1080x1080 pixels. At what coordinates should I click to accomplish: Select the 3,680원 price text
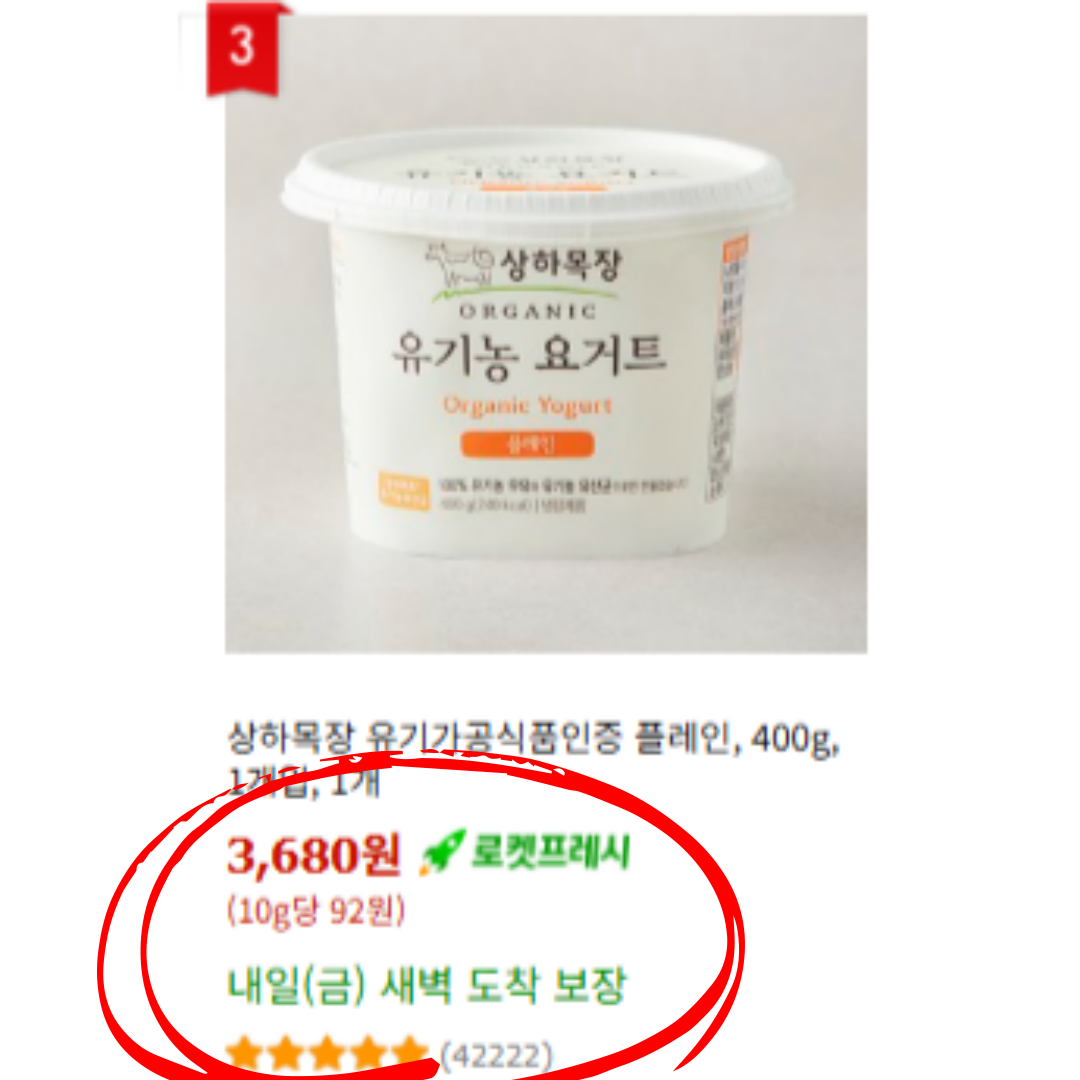click(x=313, y=855)
